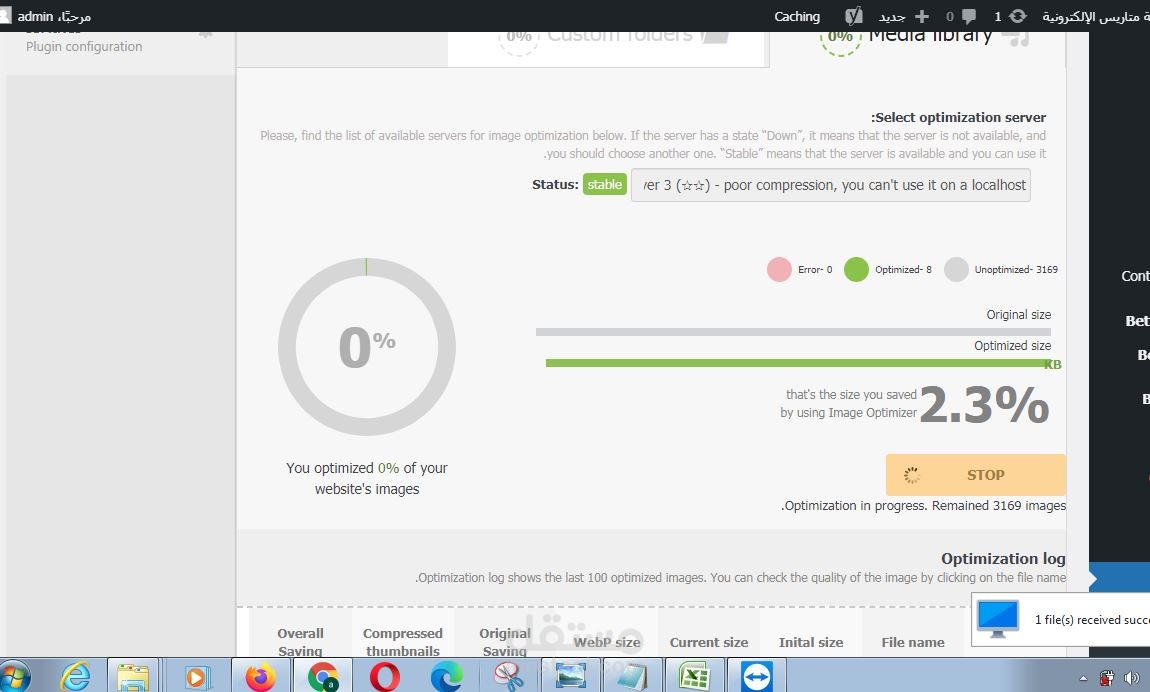The height and width of the screenshot is (692, 1150).
Task: Open Excel from the taskbar
Action: (694, 676)
